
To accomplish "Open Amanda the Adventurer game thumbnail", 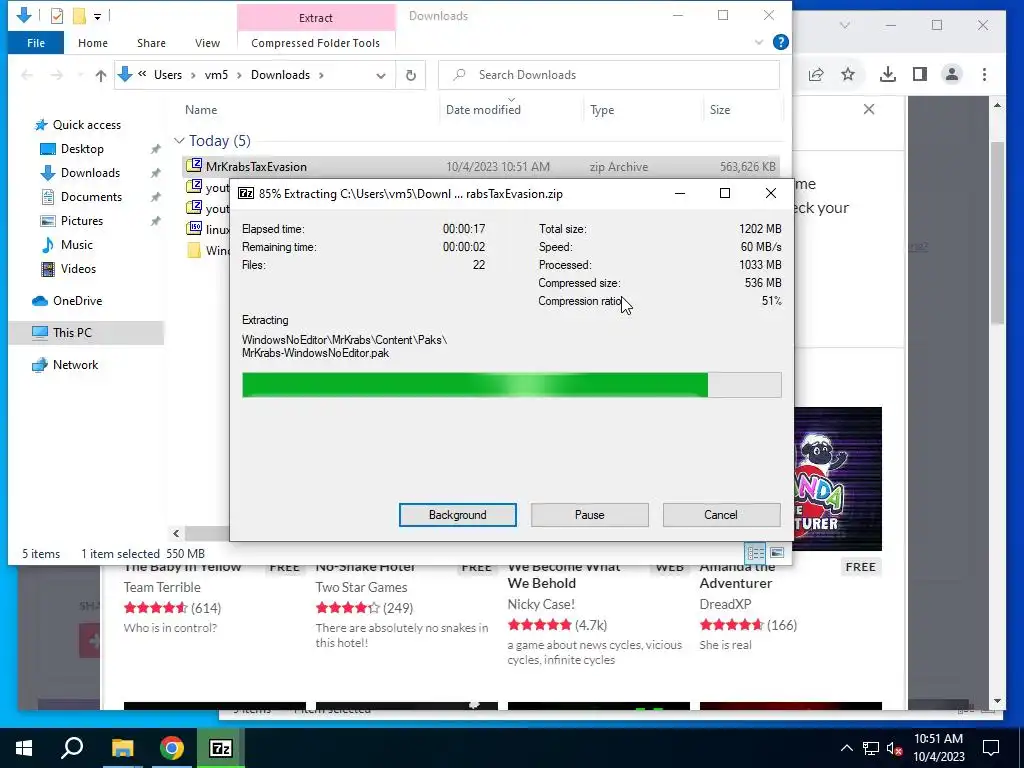I will 838,479.
